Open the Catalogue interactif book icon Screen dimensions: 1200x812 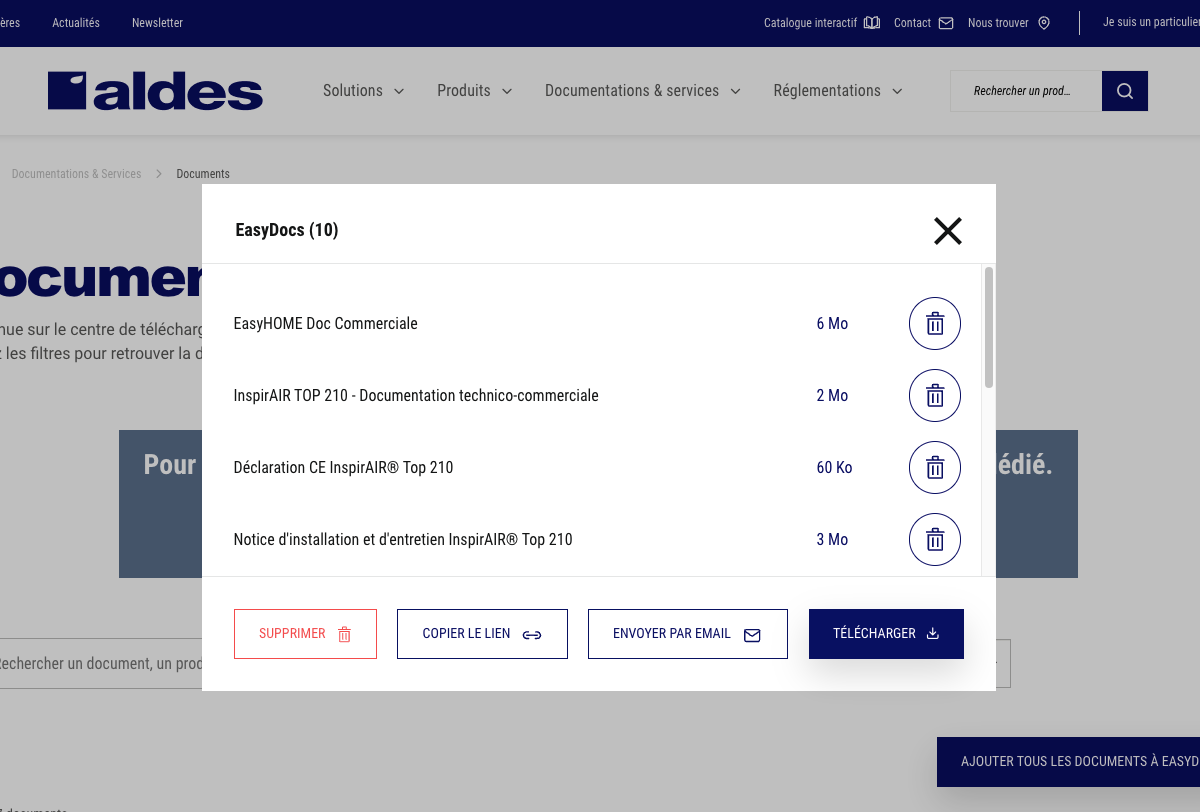click(x=870, y=22)
